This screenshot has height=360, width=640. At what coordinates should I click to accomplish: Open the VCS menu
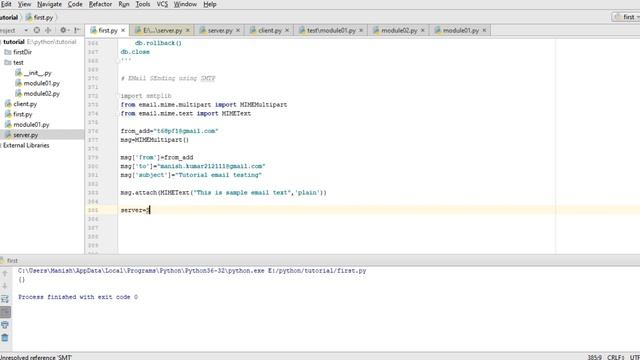pos(162,4)
